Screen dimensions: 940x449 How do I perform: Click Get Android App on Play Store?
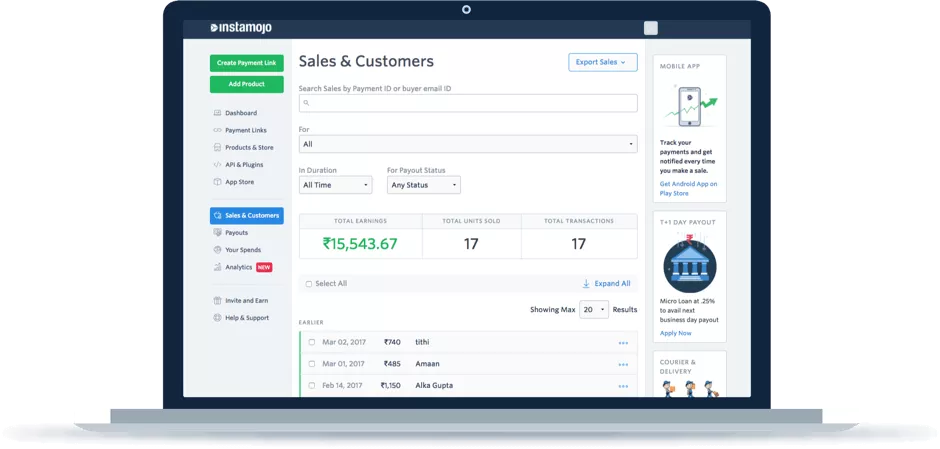pyautogui.click(x=688, y=189)
